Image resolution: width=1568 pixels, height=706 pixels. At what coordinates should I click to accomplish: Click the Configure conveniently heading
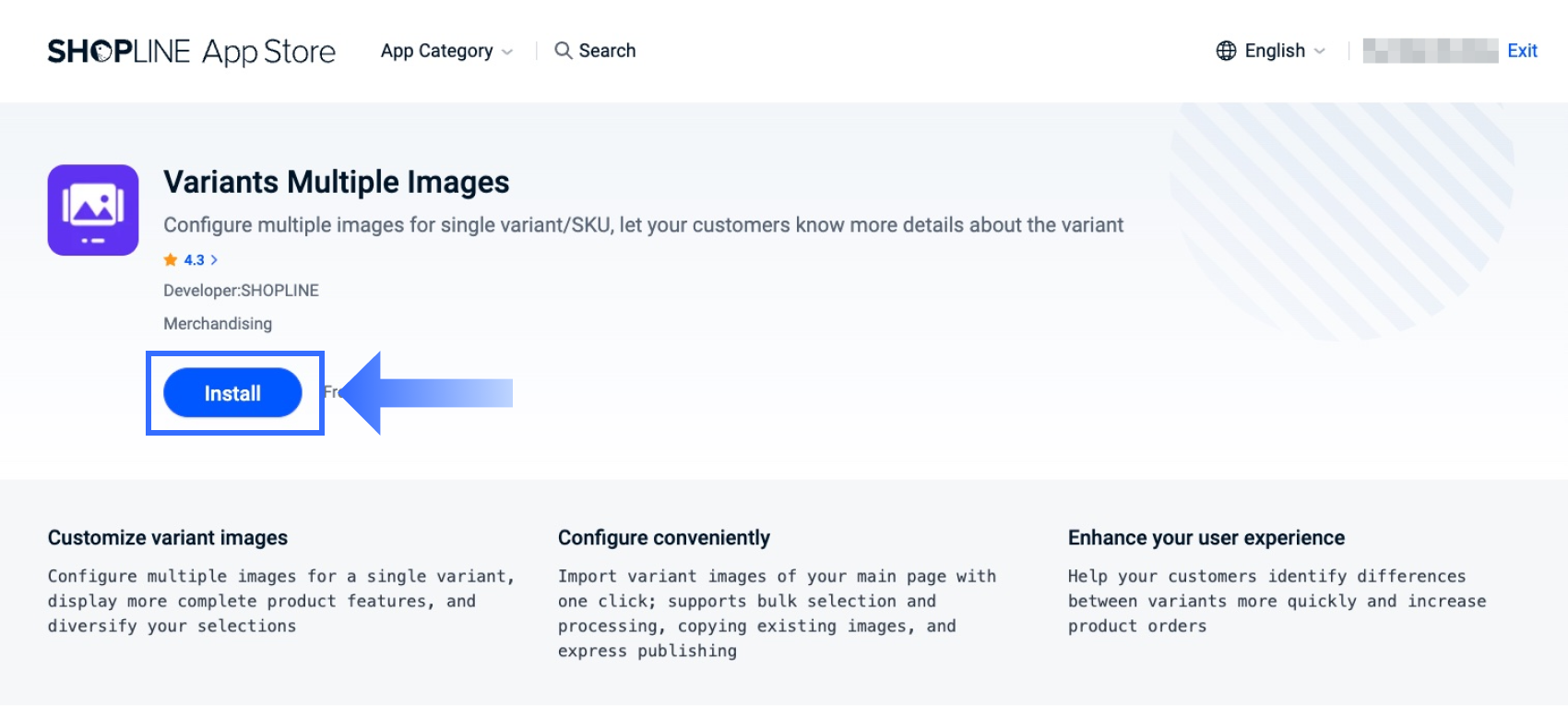tap(663, 538)
